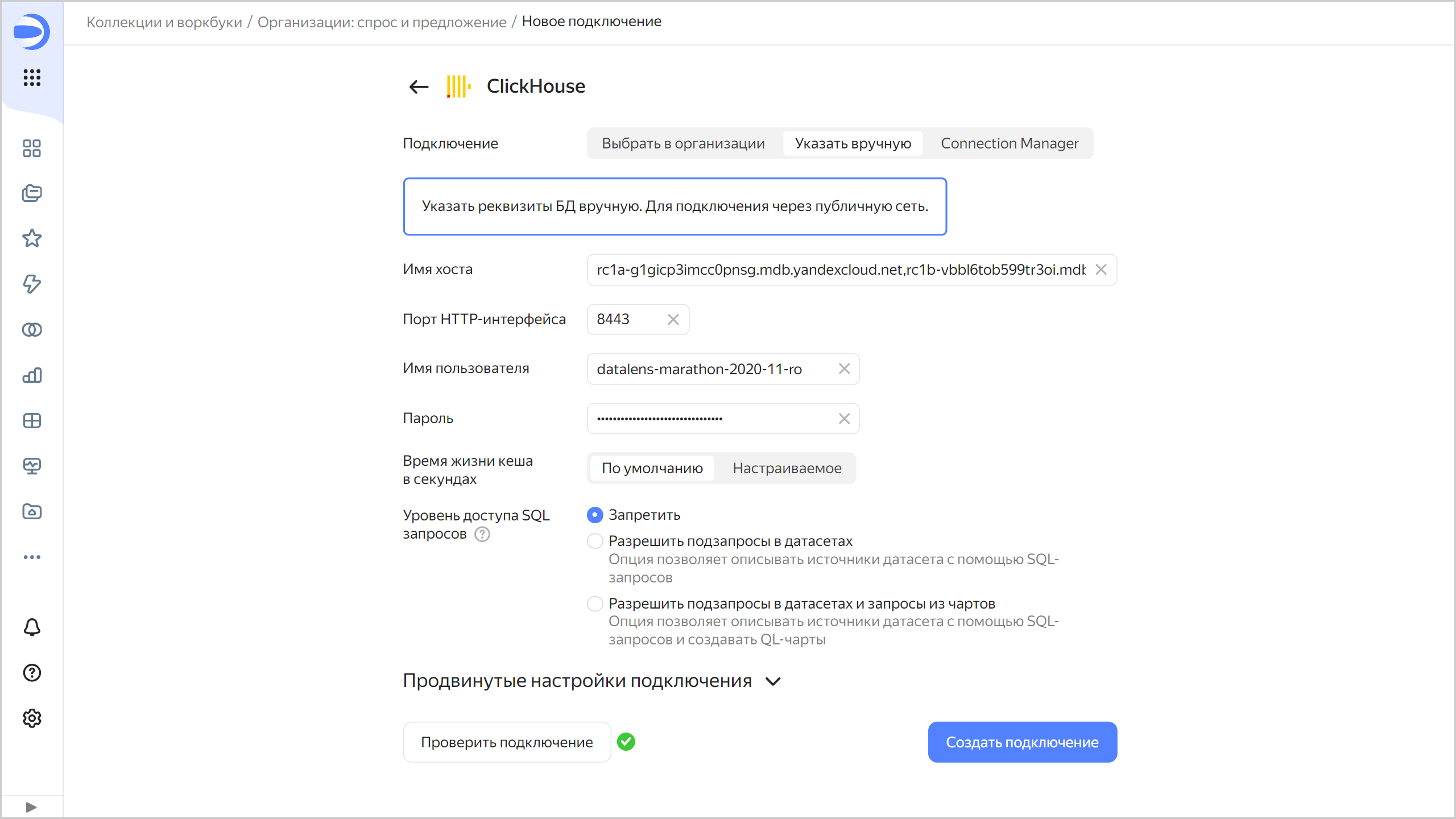The width and height of the screenshot is (1456, 819).
Task: Open Connections via the lightning icon
Action: pos(31,284)
